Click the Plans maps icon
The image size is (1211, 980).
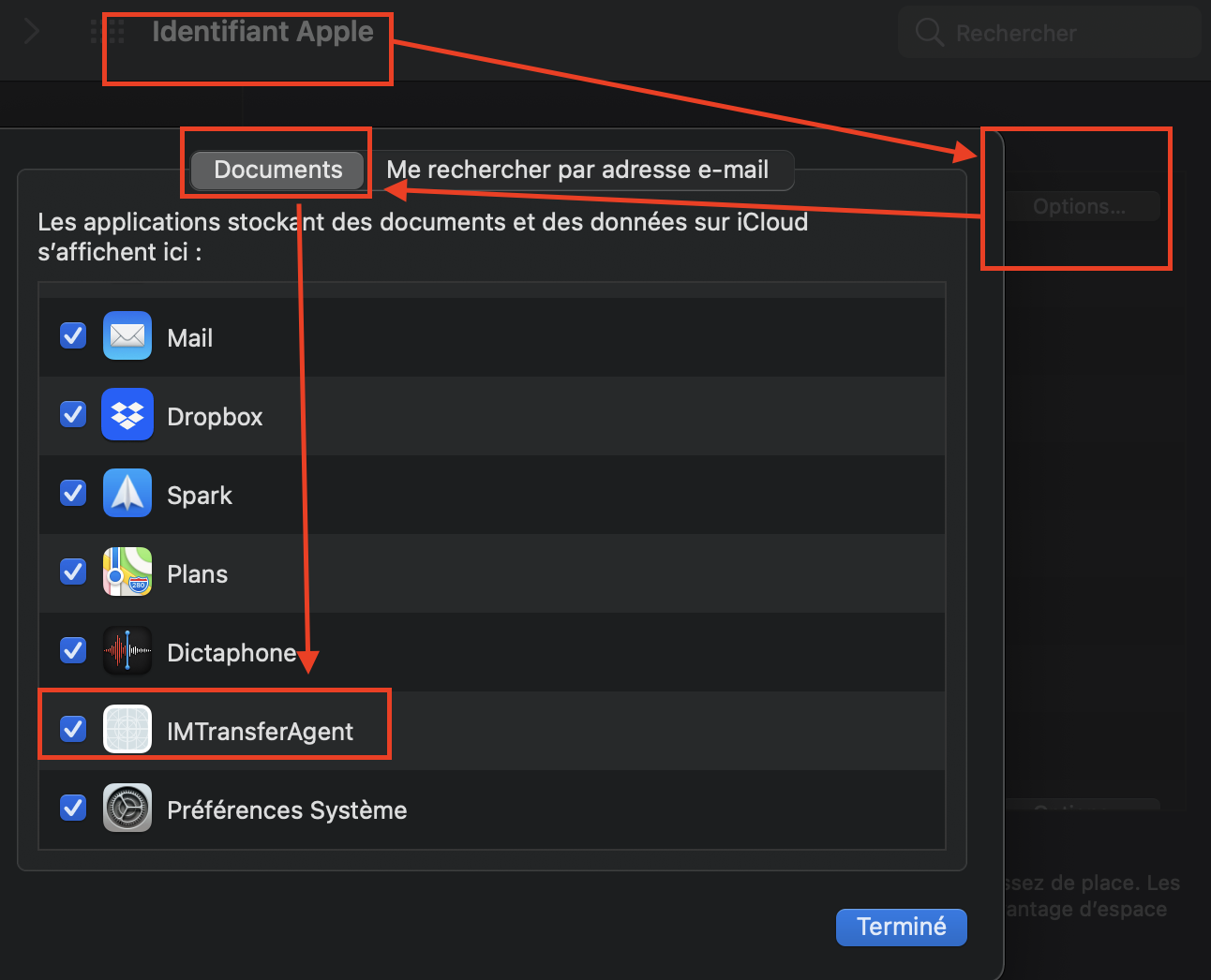pyautogui.click(x=127, y=572)
